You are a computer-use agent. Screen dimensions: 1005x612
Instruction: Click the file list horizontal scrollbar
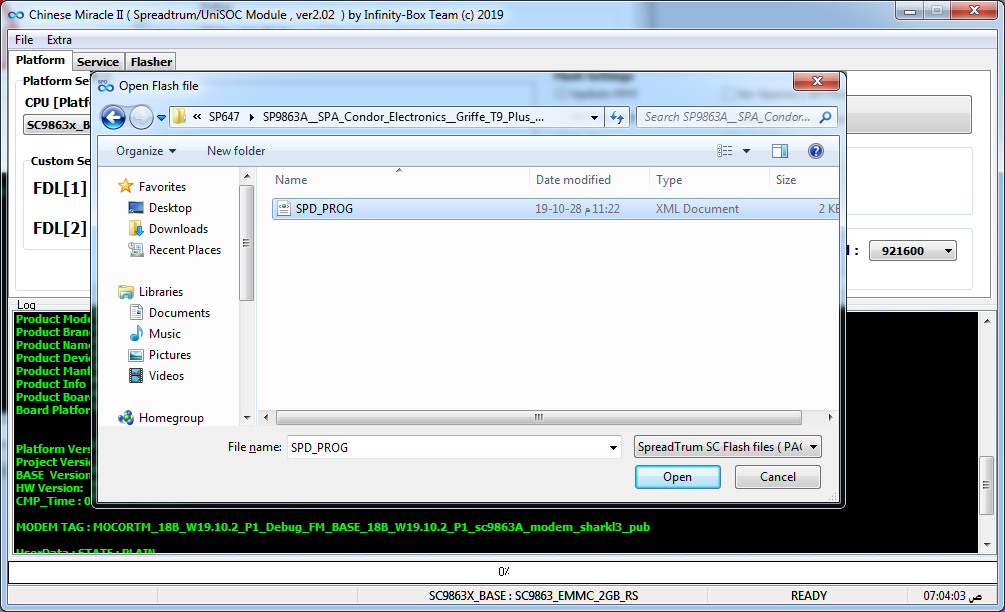(538, 417)
